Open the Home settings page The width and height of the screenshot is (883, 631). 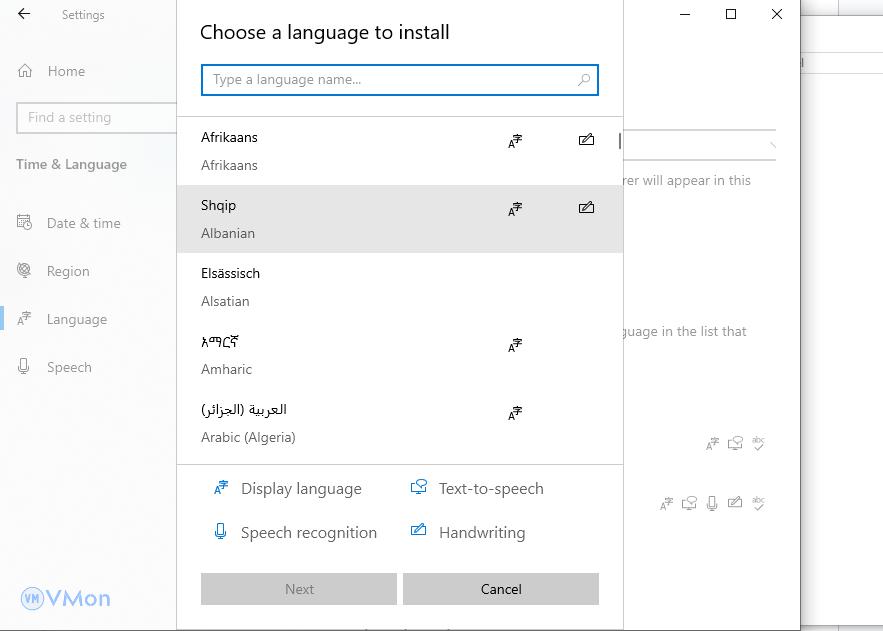tap(66, 71)
